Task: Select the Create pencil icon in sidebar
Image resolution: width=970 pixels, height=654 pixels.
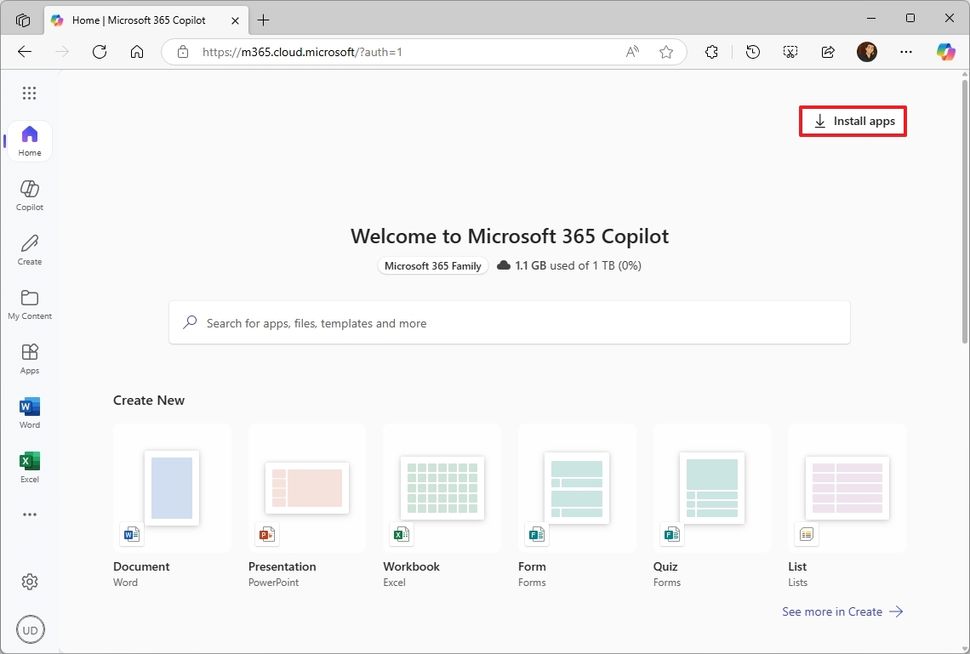Action: click(x=30, y=248)
